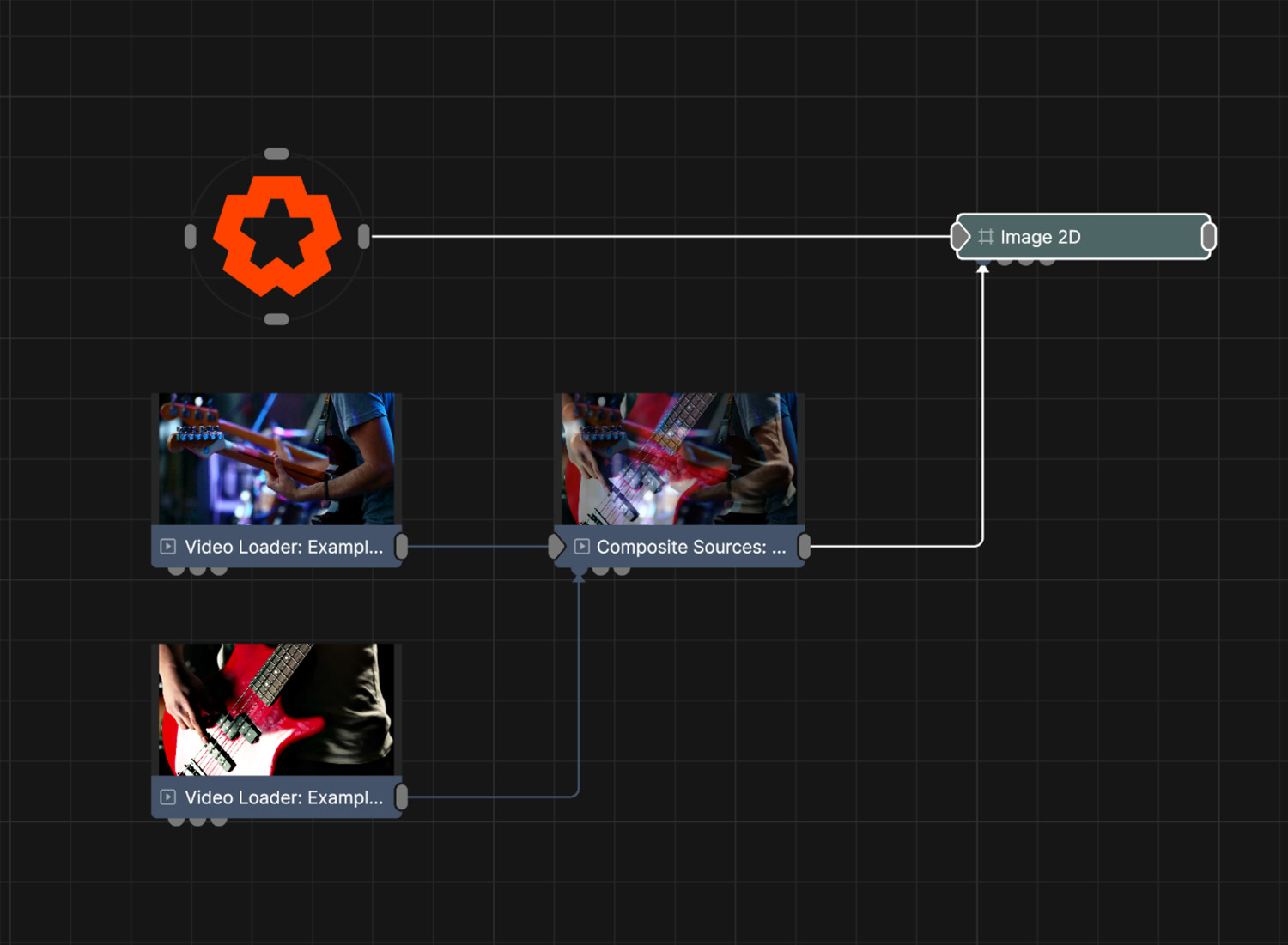Click the Root node's top connector
This screenshot has width=1288, height=945.
click(x=276, y=154)
